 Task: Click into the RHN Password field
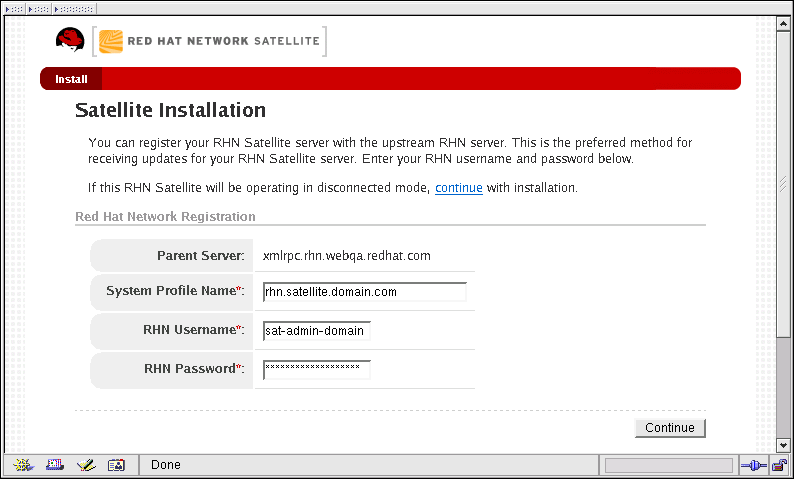click(x=316, y=370)
